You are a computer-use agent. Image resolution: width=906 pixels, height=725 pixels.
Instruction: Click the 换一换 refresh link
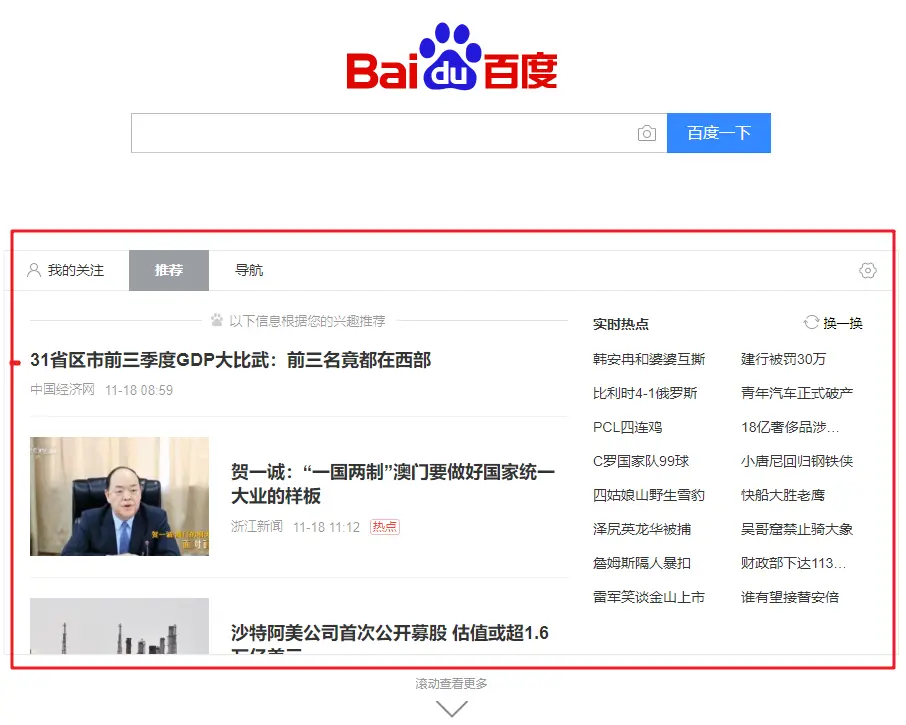pos(842,323)
